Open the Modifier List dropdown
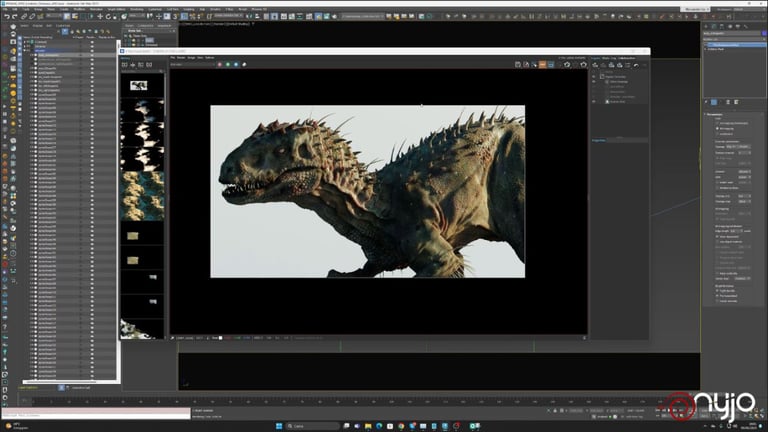This screenshot has width=768, height=432. 735,39
